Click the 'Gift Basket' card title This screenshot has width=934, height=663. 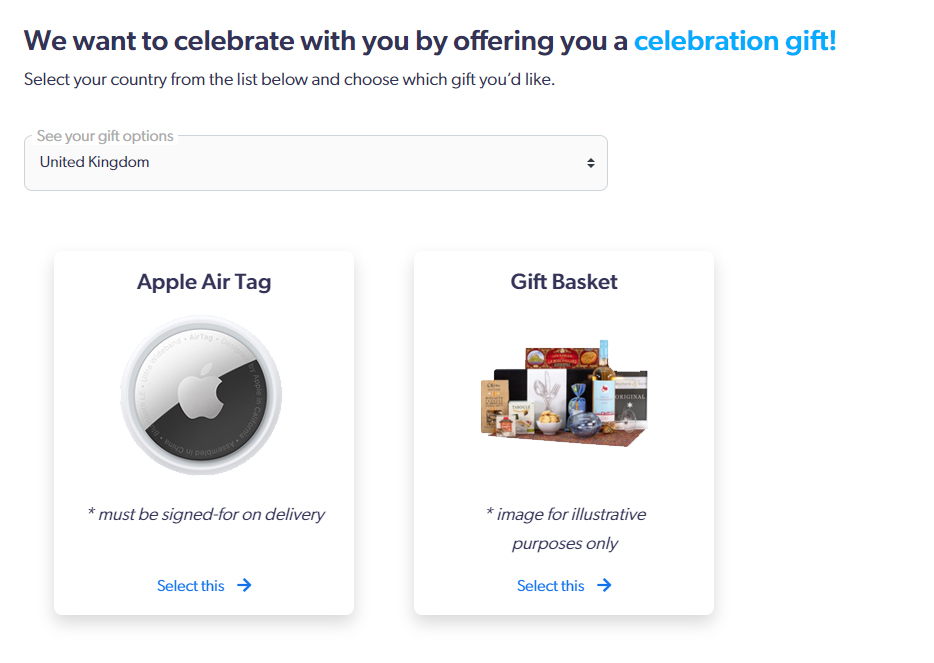(564, 282)
